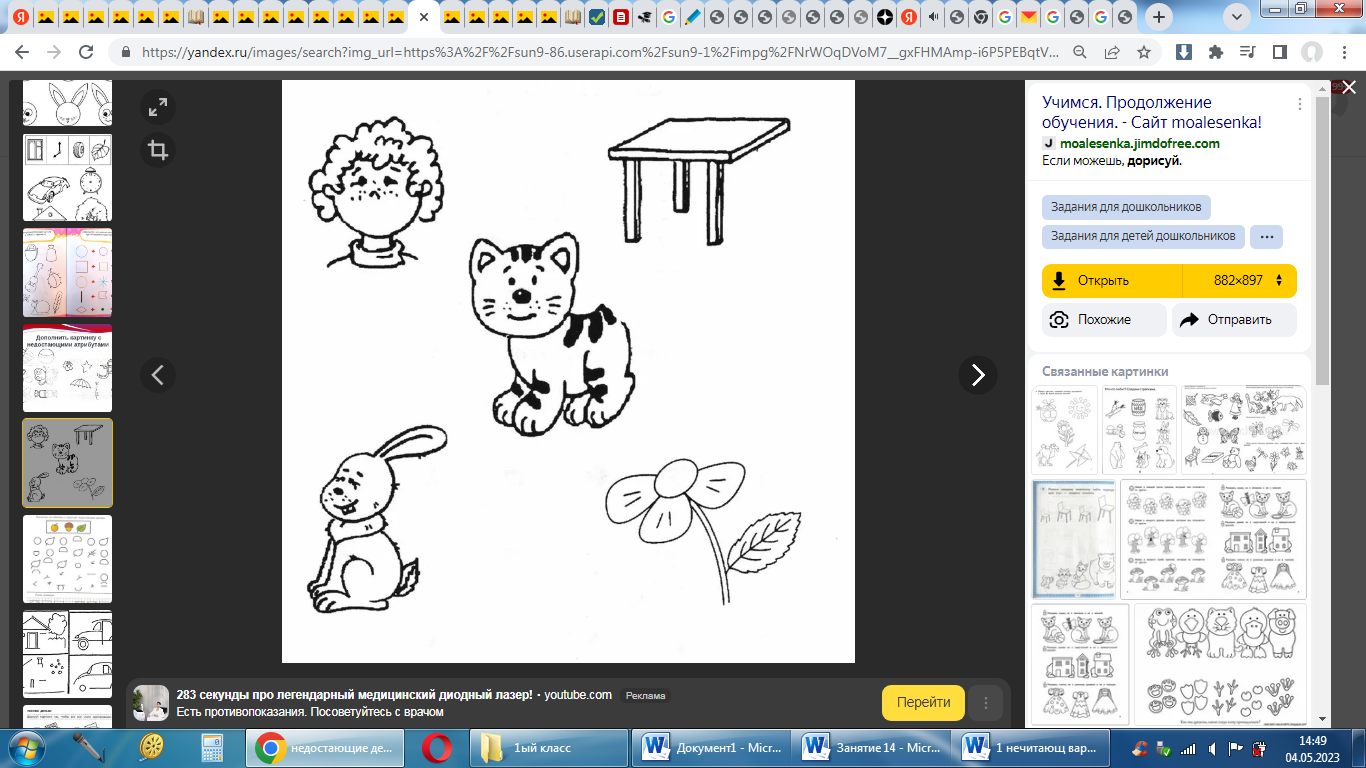This screenshot has height=768, width=1366.
Task: Expand more tags with ellipsis chip
Action: [1266, 237]
